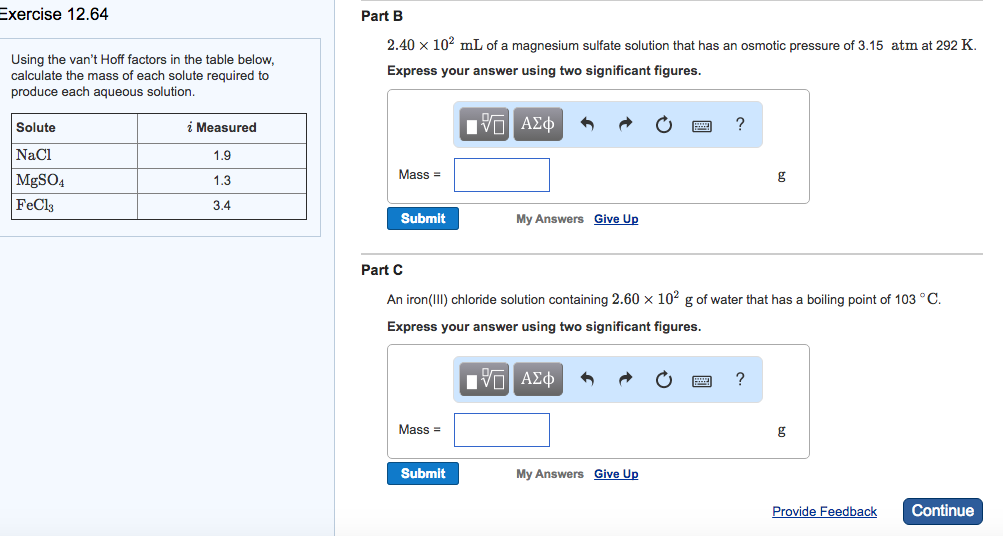Screen dimensions: 1003x536
Task: Click the Part C mass input field
Action: (502, 430)
